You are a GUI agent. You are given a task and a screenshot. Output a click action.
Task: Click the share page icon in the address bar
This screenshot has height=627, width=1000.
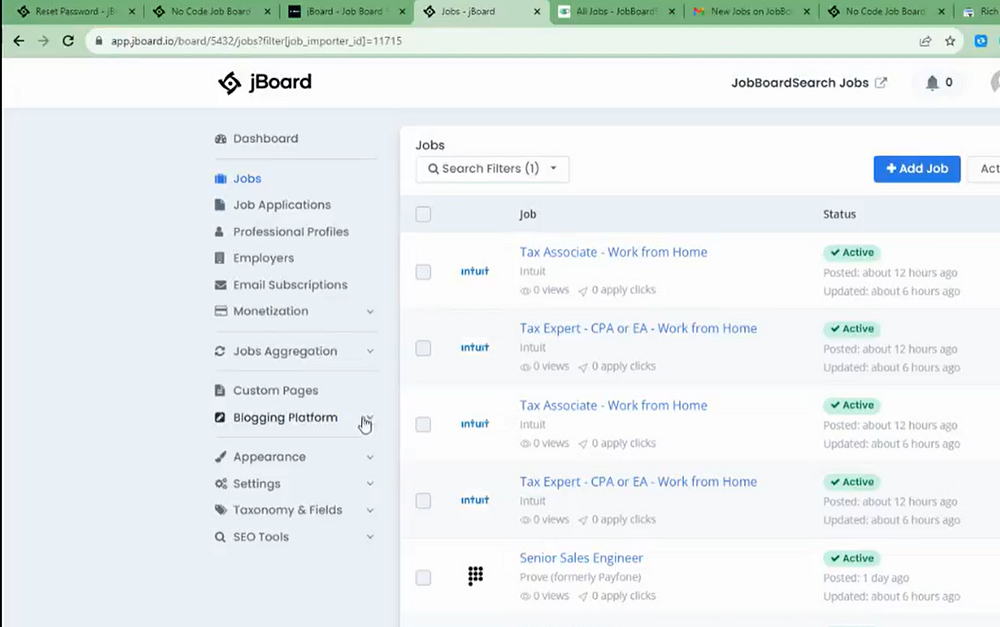(x=925, y=41)
